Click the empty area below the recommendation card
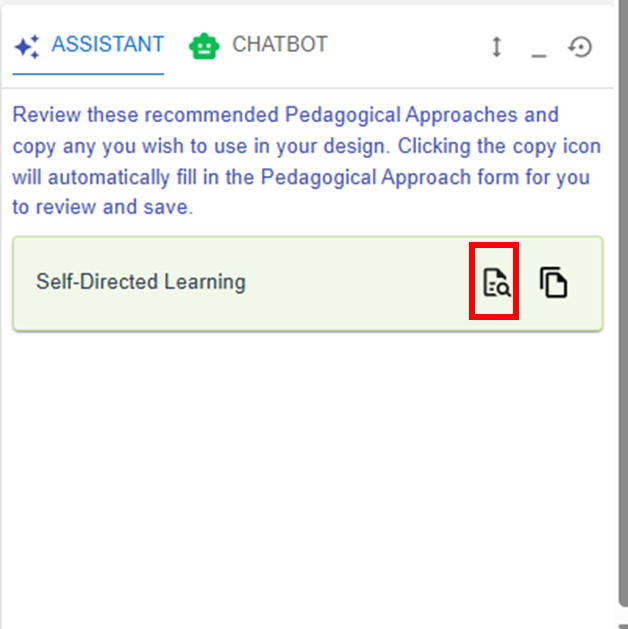This screenshot has width=628, height=629. 300,470
